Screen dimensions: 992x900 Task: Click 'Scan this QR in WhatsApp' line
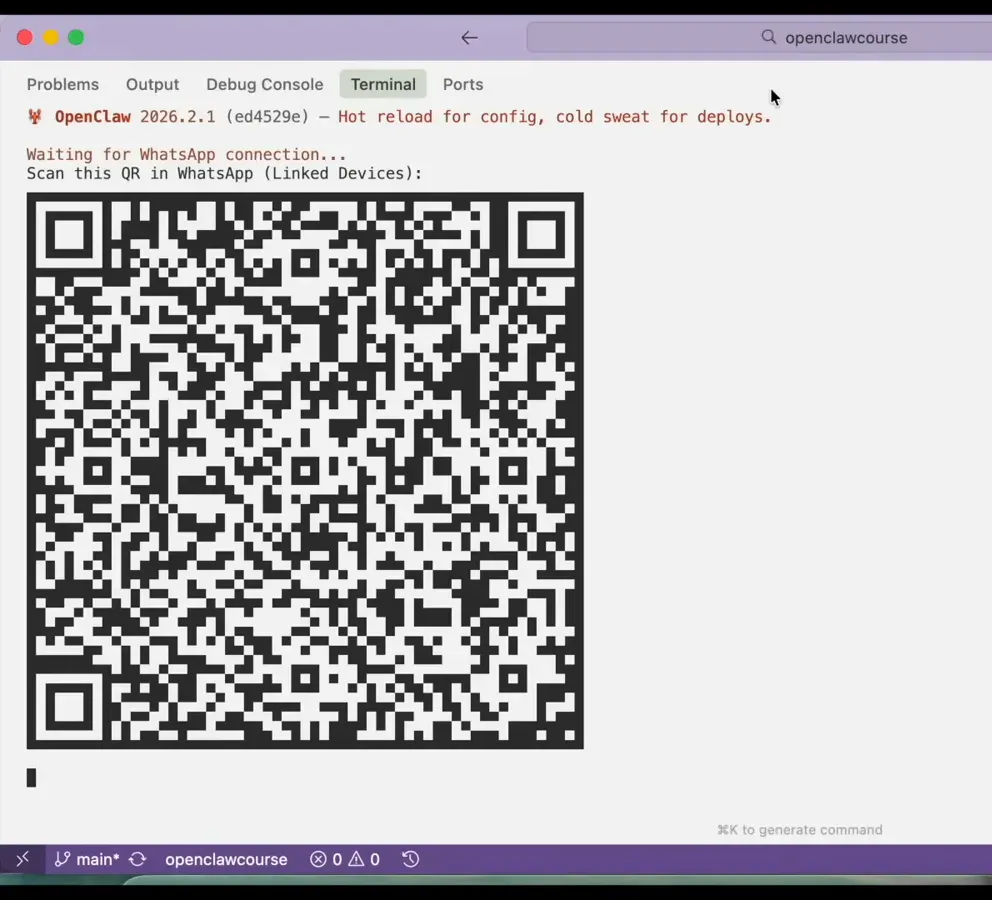pyautogui.click(x=225, y=173)
